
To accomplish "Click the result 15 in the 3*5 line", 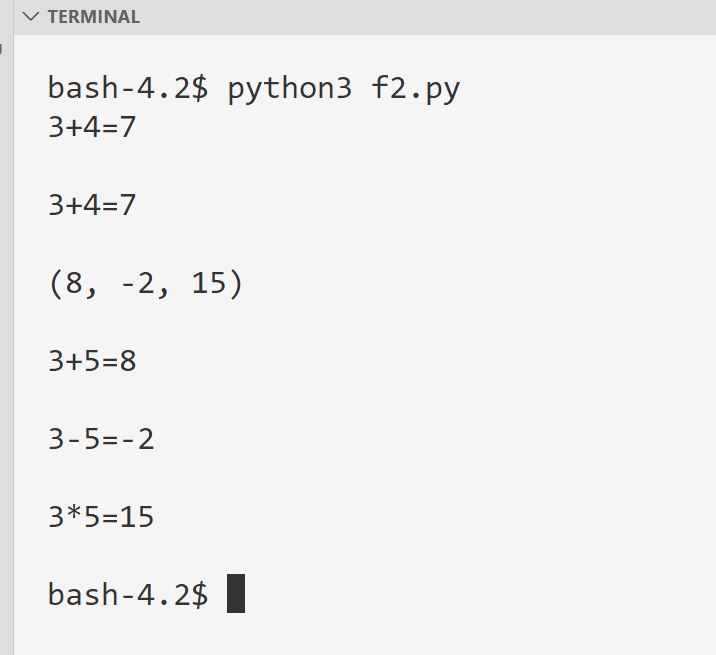I will 137,517.
